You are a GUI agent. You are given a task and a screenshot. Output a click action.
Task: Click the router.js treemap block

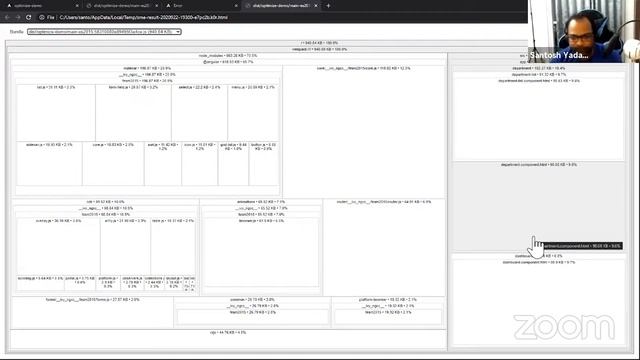384,247
